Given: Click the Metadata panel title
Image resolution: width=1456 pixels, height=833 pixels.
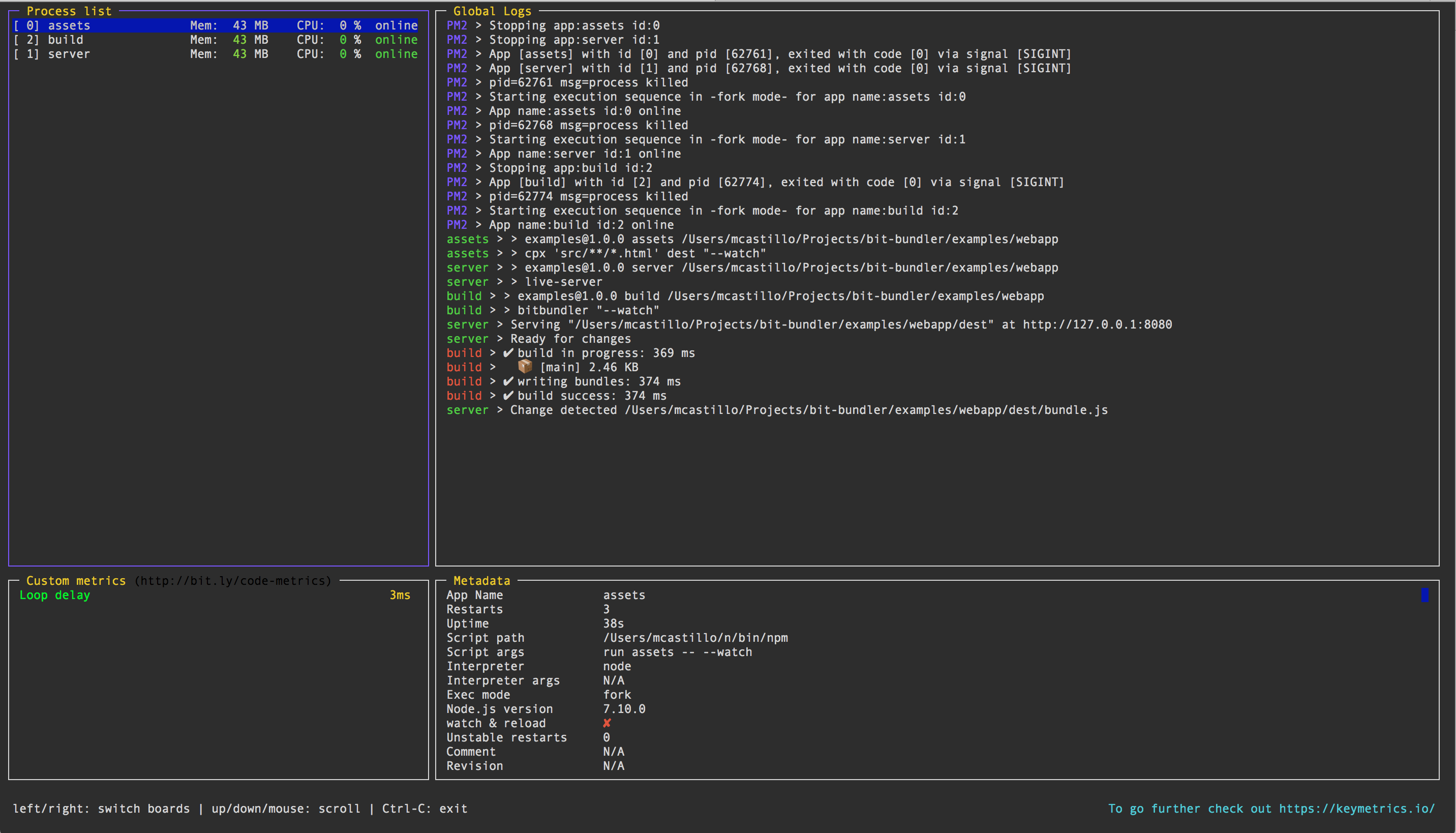Looking at the screenshot, I should click(481, 581).
